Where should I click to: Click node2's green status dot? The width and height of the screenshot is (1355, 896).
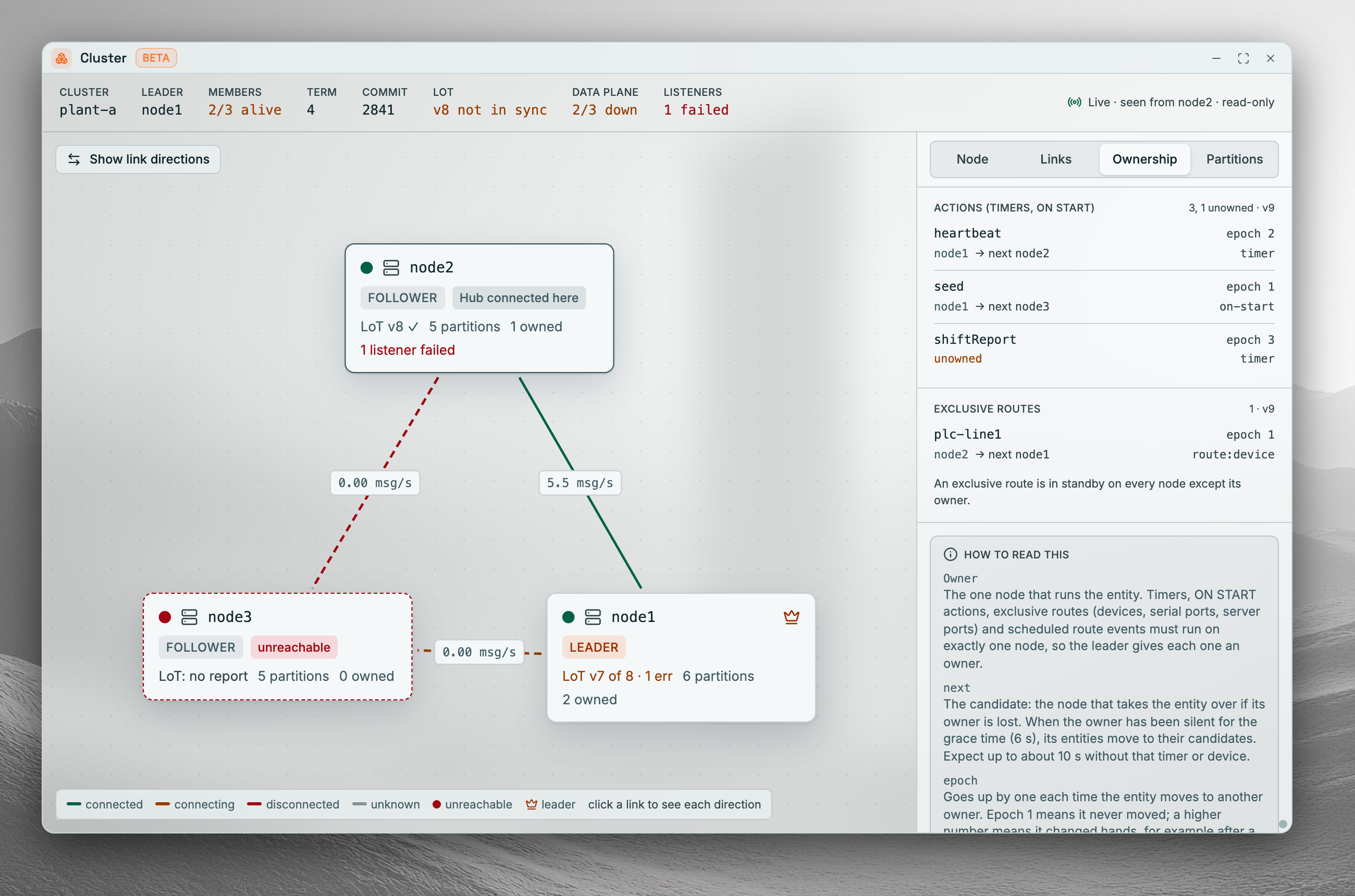click(x=367, y=267)
